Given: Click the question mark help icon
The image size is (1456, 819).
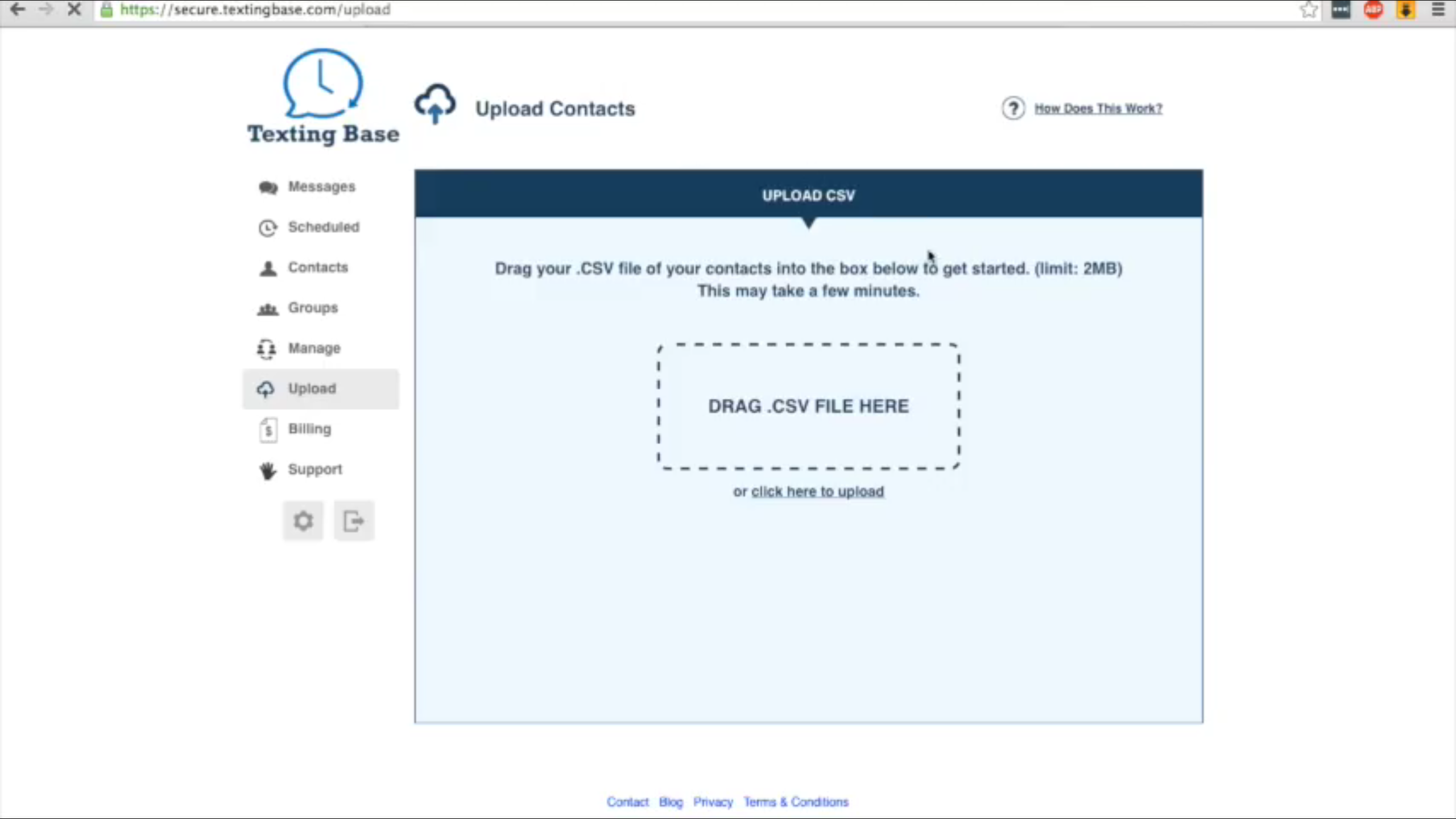Looking at the screenshot, I should click(x=1013, y=108).
